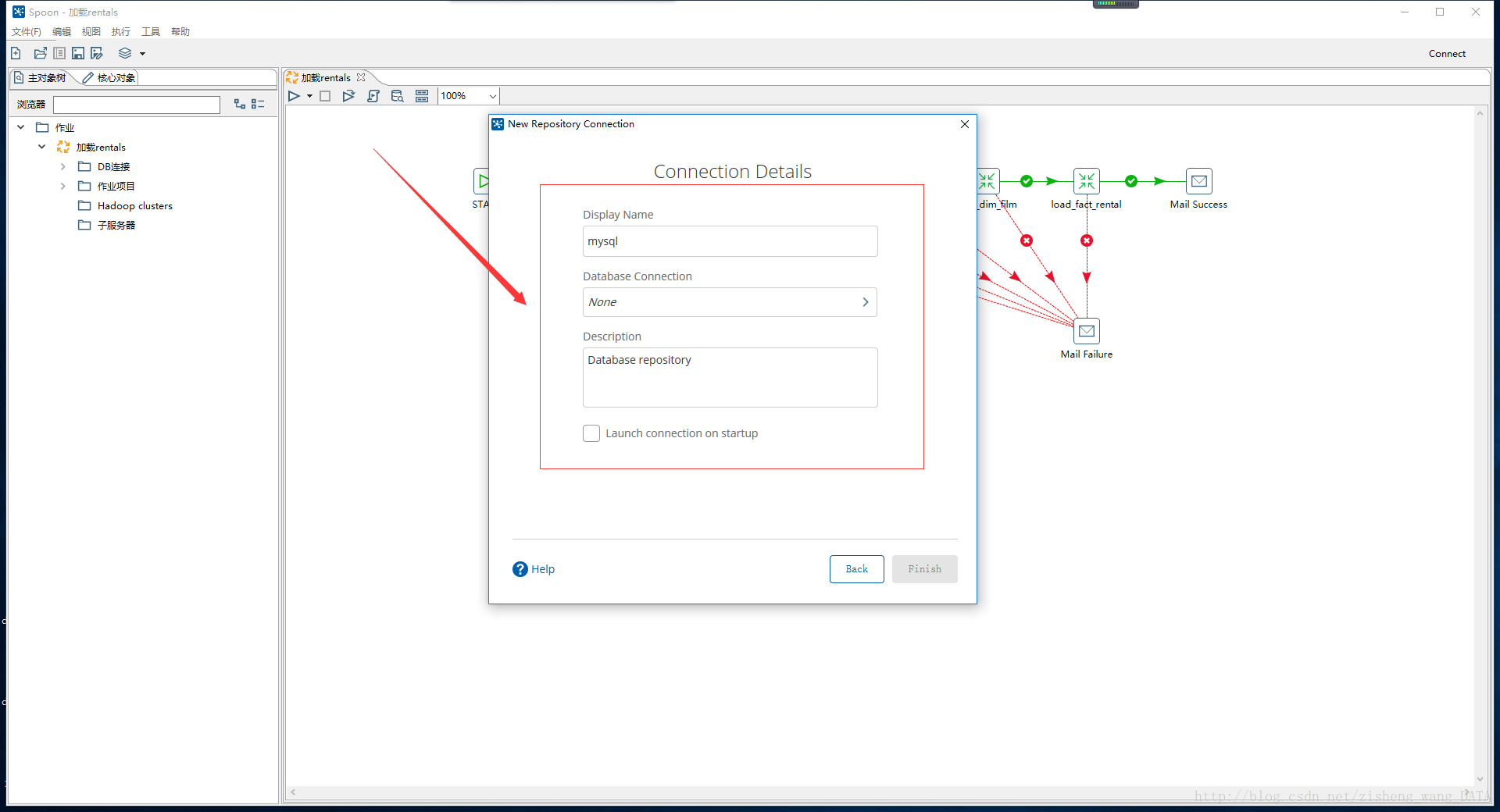Select the Mail Failure entry icon
Image resolution: width=1500 pixels, height=812 pixels.
[x=1087, y=331]
